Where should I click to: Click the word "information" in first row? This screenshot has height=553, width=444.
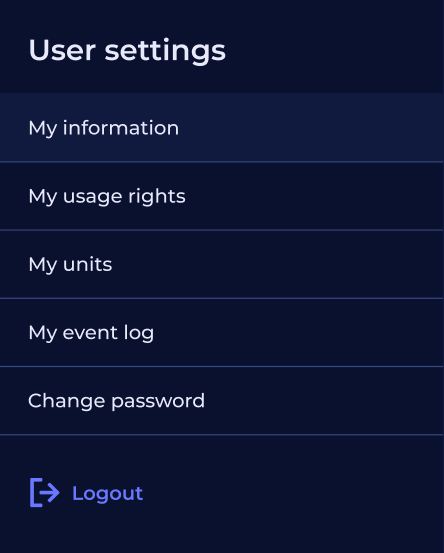pyautogui.click(x=121, y=127)
